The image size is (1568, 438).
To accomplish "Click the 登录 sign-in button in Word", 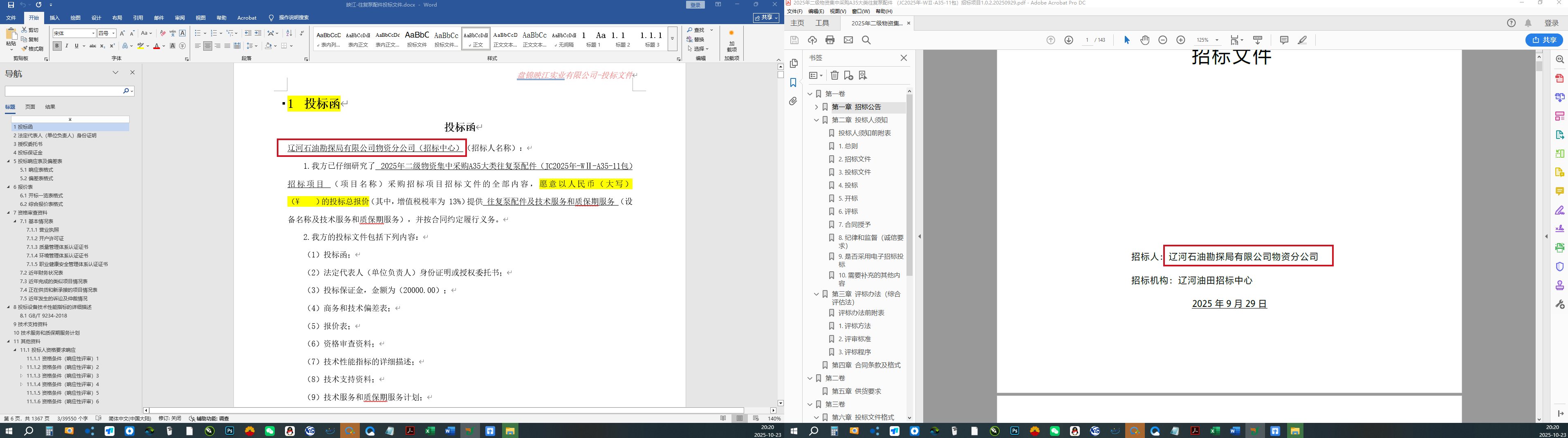I will click(x=695, y=5).
